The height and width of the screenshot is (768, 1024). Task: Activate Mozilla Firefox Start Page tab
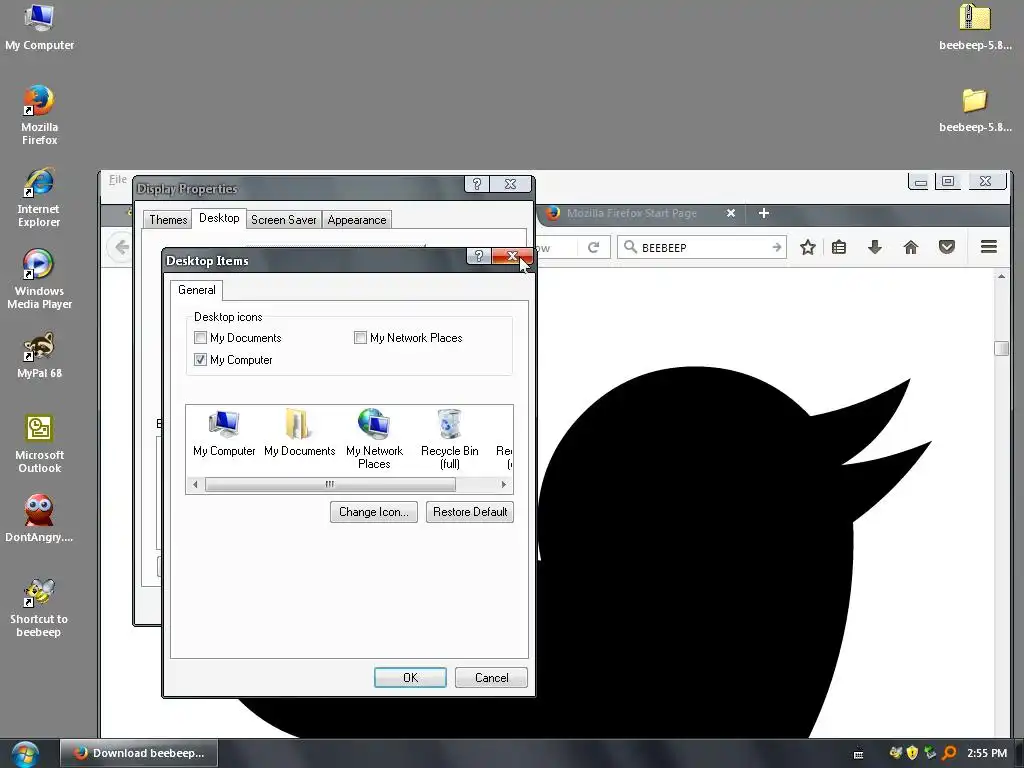[x=631, y=213]
